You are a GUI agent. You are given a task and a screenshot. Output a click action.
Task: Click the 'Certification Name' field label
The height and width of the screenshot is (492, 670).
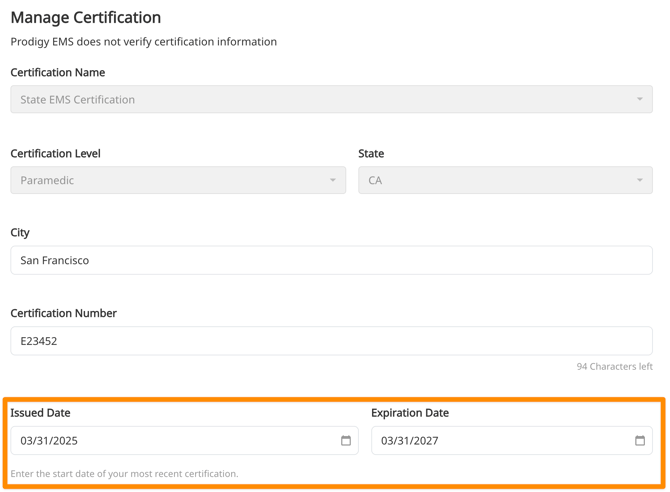click(57, 72)
